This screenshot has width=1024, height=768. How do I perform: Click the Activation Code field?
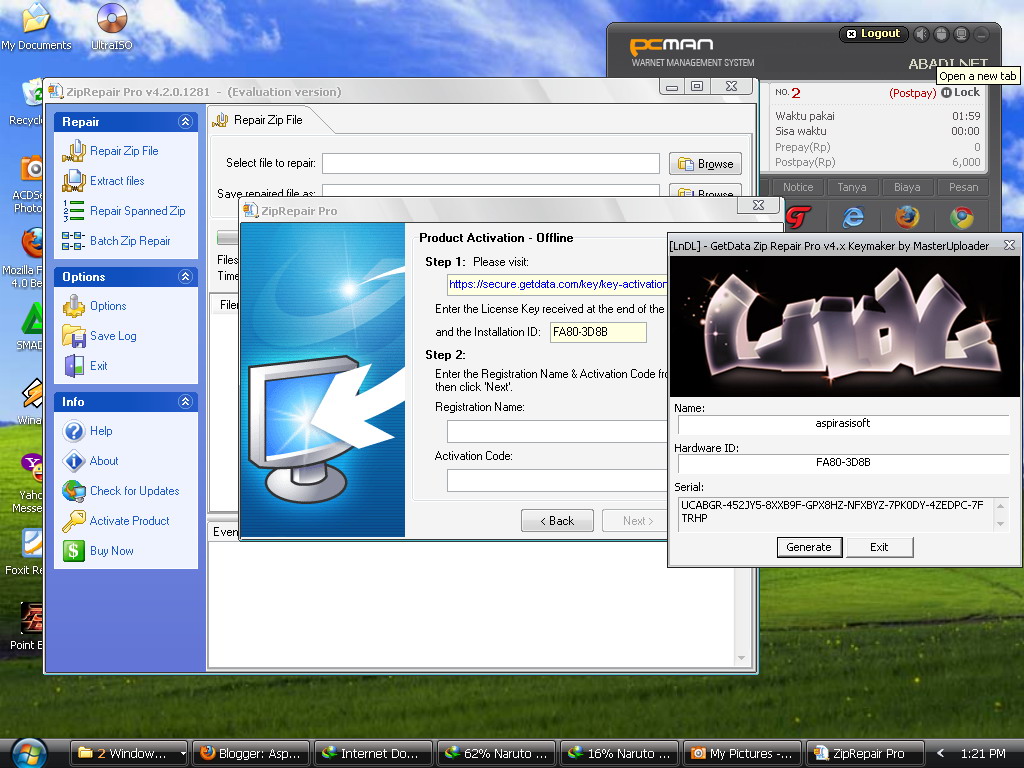coord(557,481)
